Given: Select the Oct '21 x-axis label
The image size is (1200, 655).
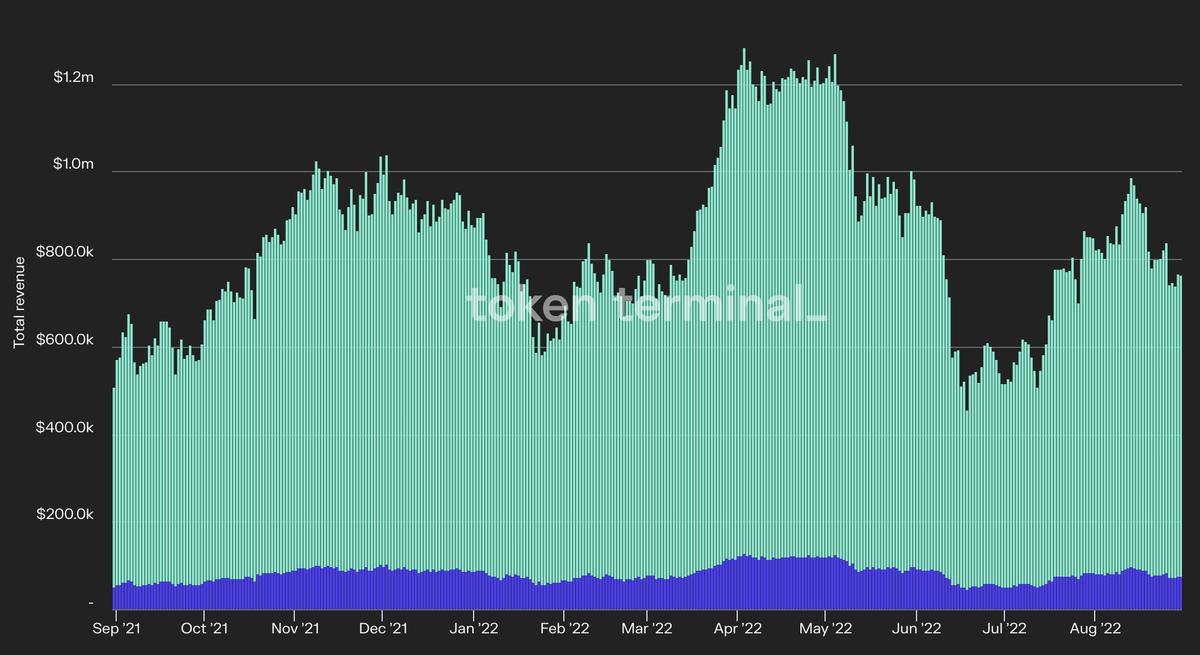Looking at the screenshot, I should pyautogui.click(x=205, y=629).
